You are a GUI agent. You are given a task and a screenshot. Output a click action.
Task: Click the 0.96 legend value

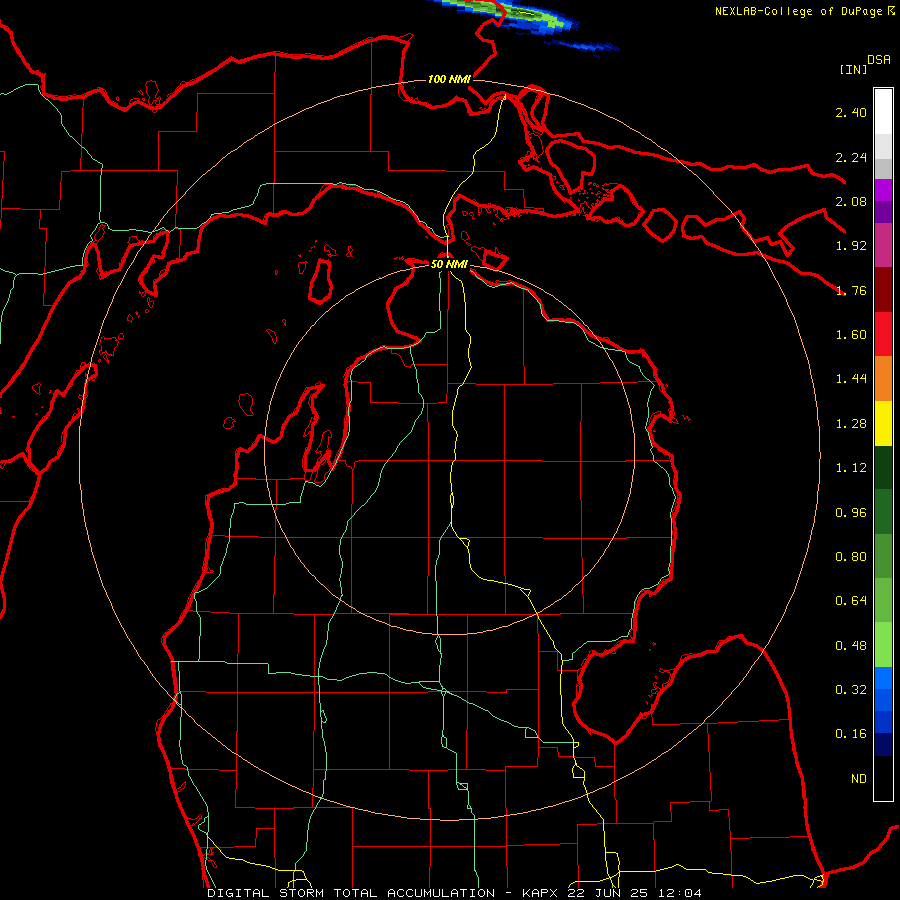pos(851,513)
